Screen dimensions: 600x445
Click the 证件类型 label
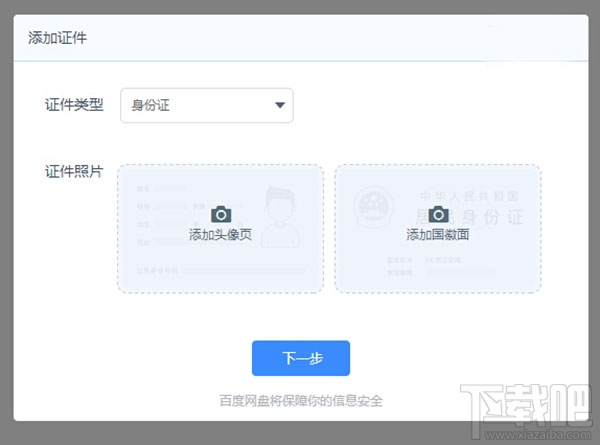click(74, 105)
